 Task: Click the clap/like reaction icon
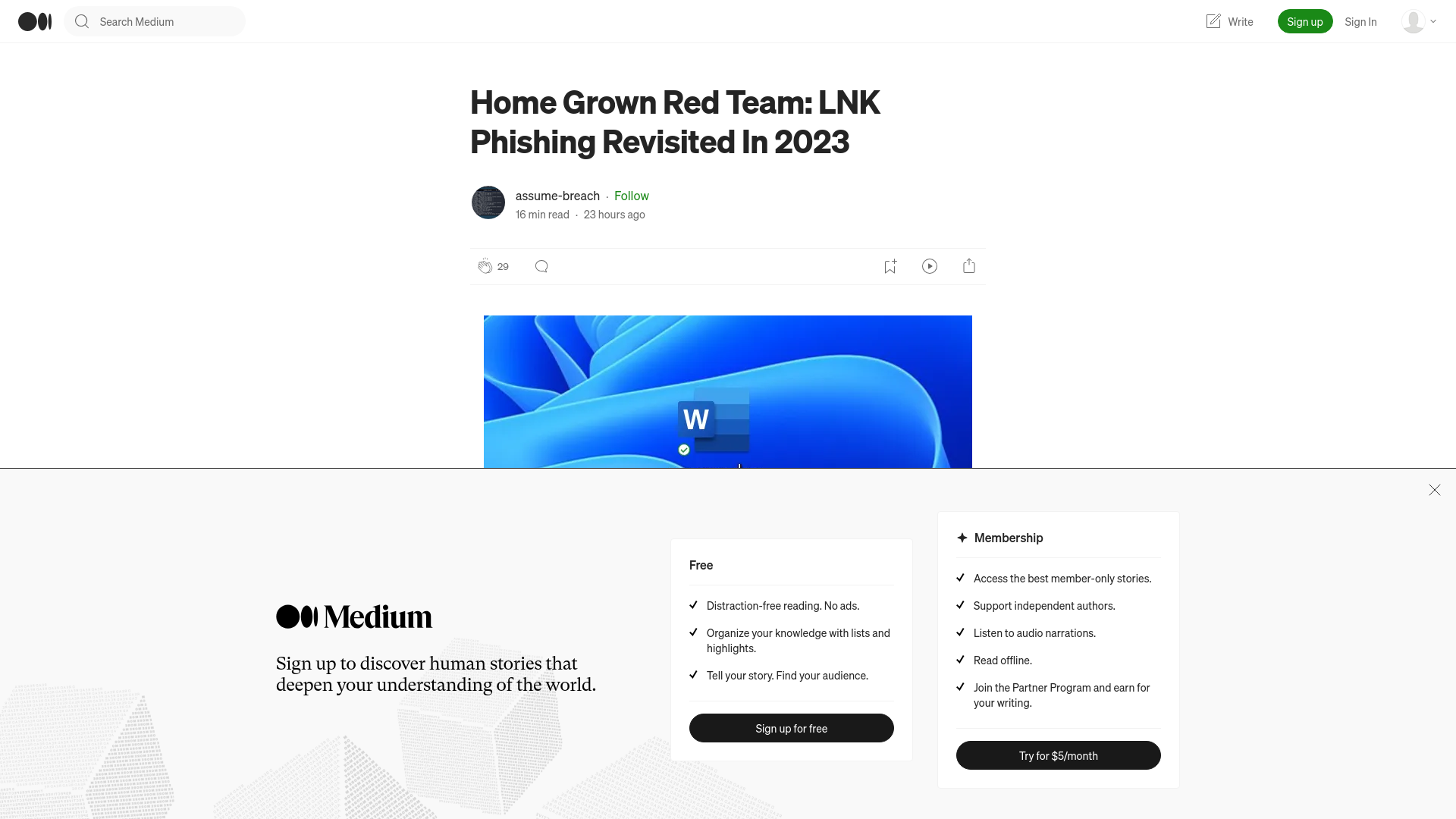pyautogui.click(x=484, y=265)
